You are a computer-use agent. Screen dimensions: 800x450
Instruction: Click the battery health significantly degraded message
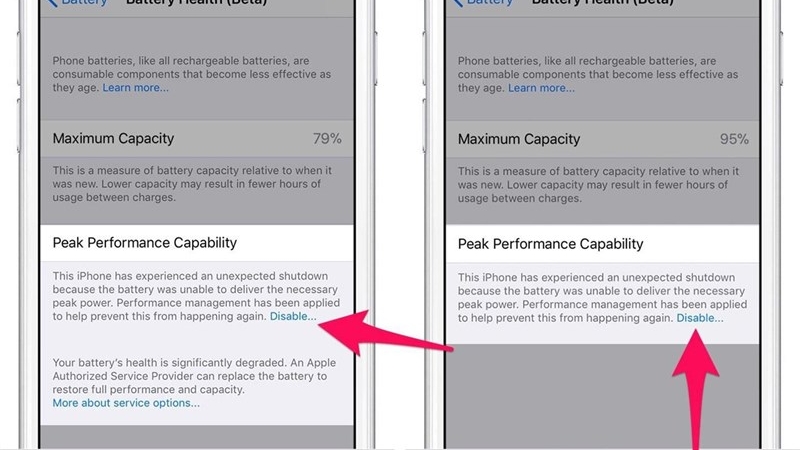click(x=194, y=376)
